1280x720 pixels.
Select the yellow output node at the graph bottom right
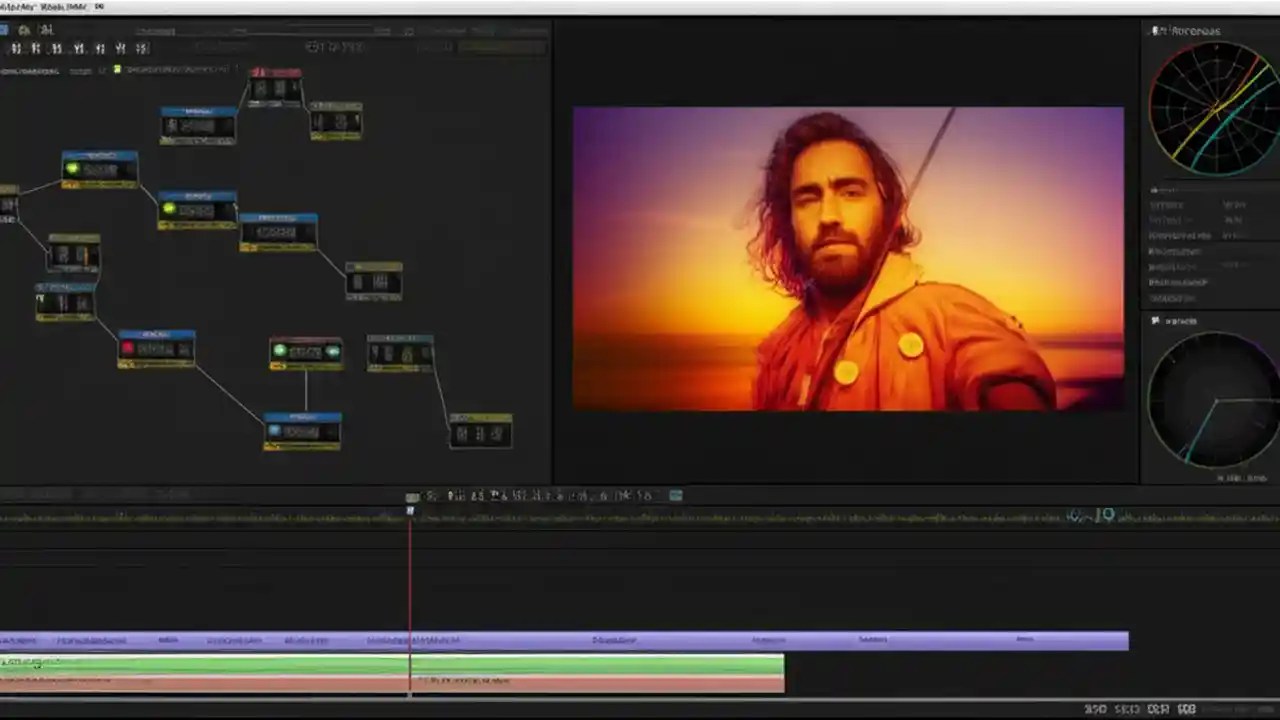(480, 432)
